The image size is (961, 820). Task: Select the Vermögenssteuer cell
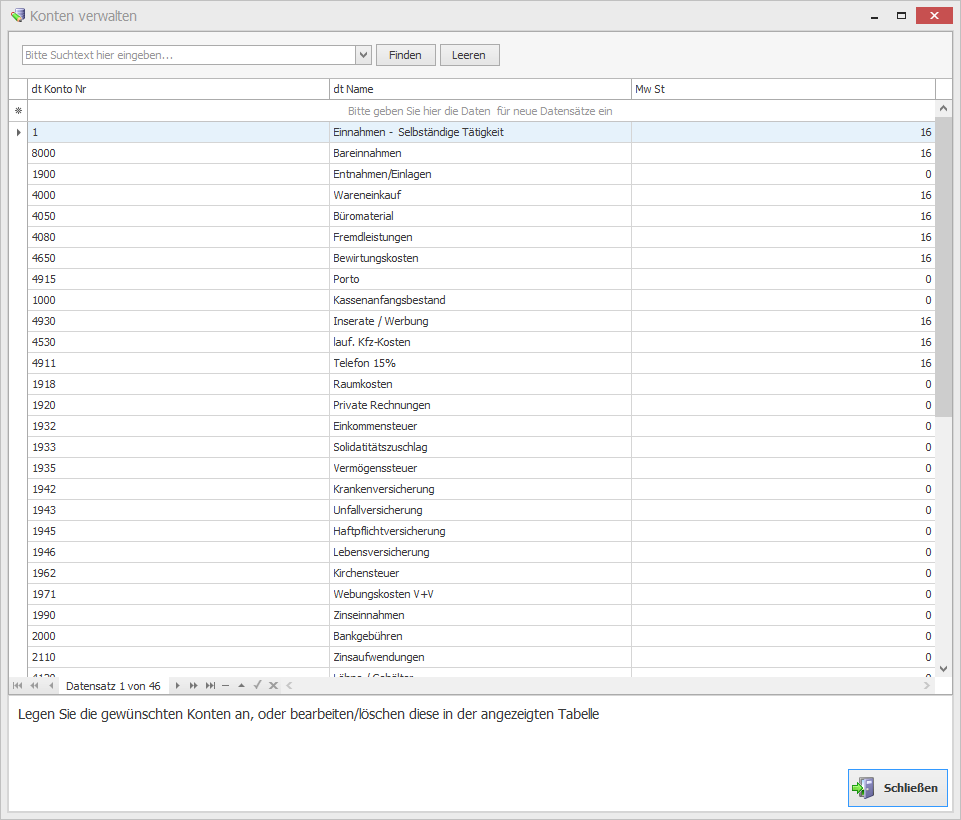click(x=480, y=468)
